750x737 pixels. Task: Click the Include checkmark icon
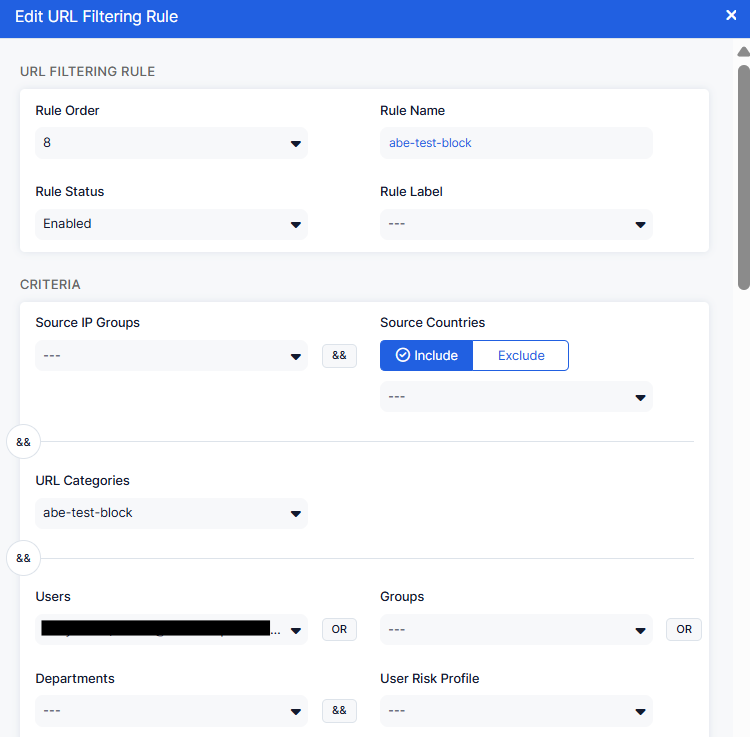point(403,355)
